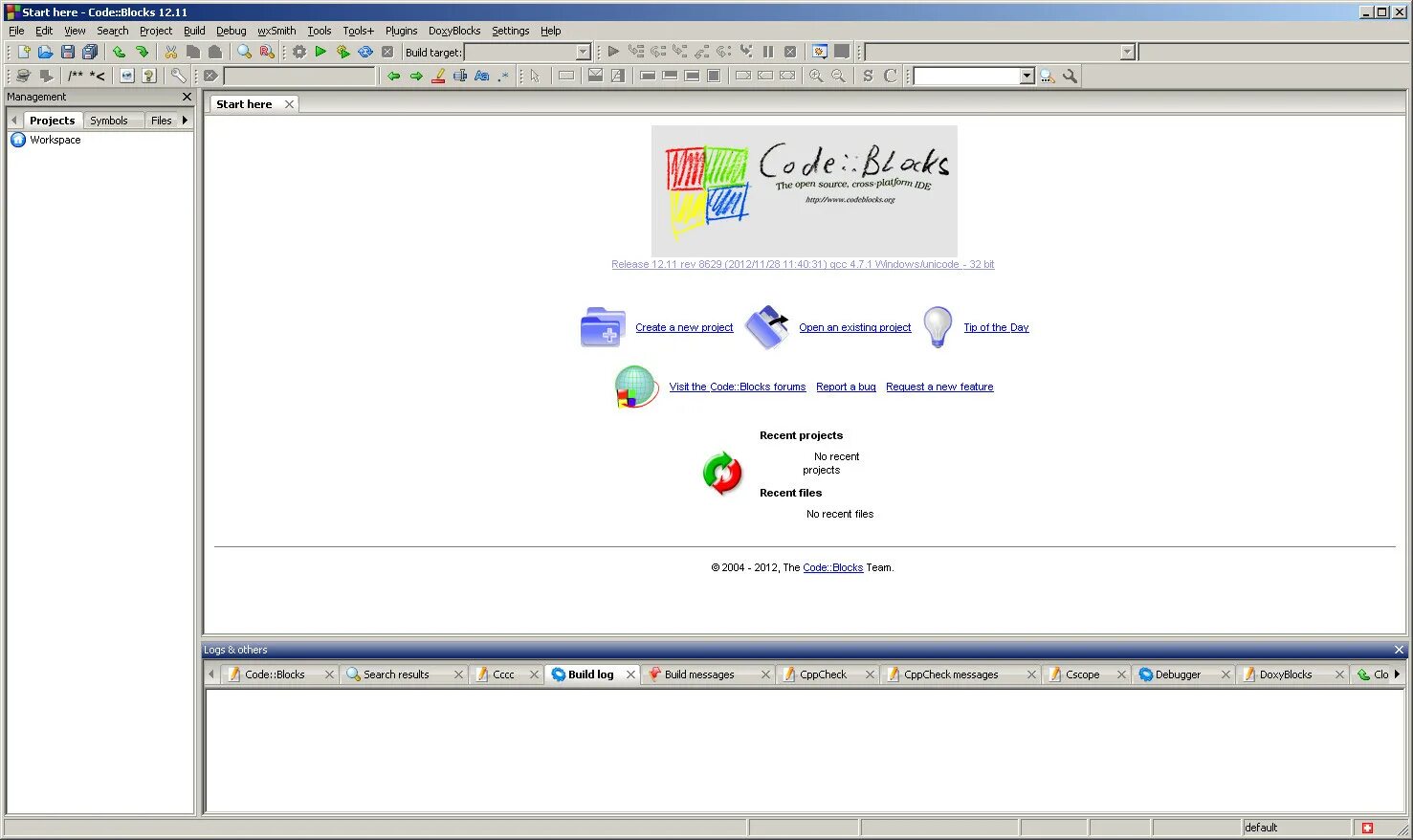Toggle the Match case Aa button

482,76
